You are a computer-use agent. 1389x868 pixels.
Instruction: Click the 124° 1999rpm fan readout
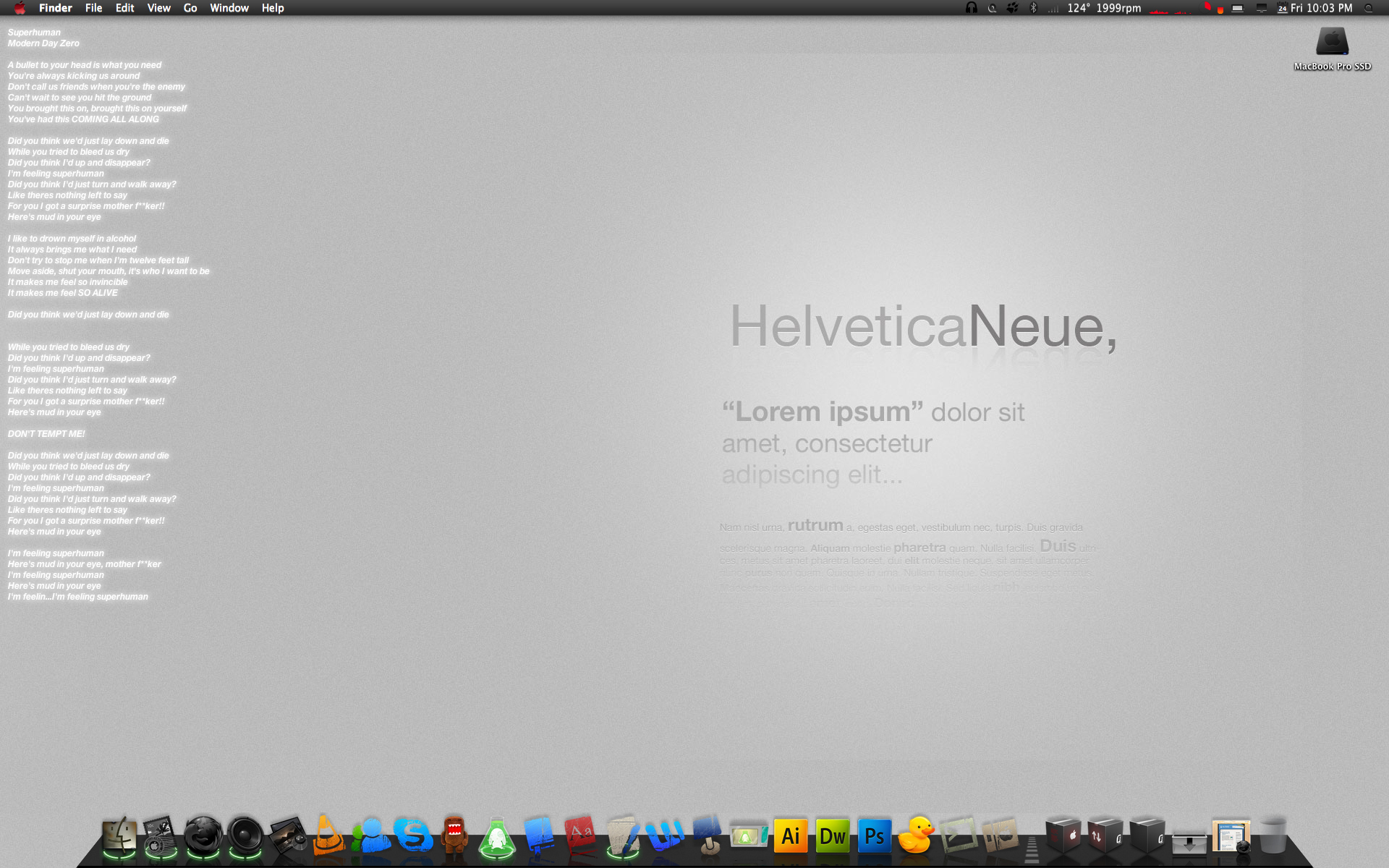pos(1104,8)
